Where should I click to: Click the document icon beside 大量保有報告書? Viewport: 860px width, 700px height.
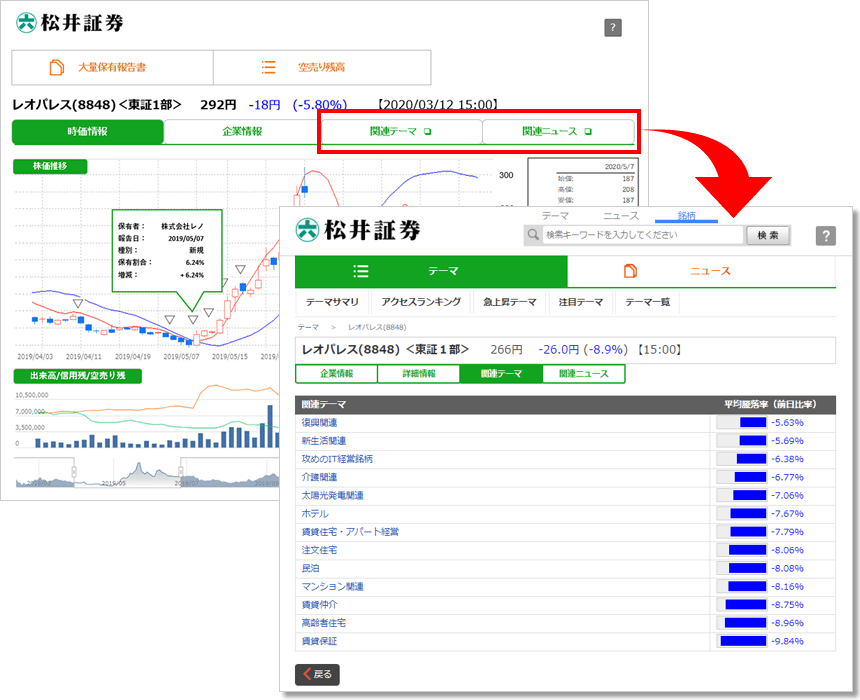(x=56, y=67)
